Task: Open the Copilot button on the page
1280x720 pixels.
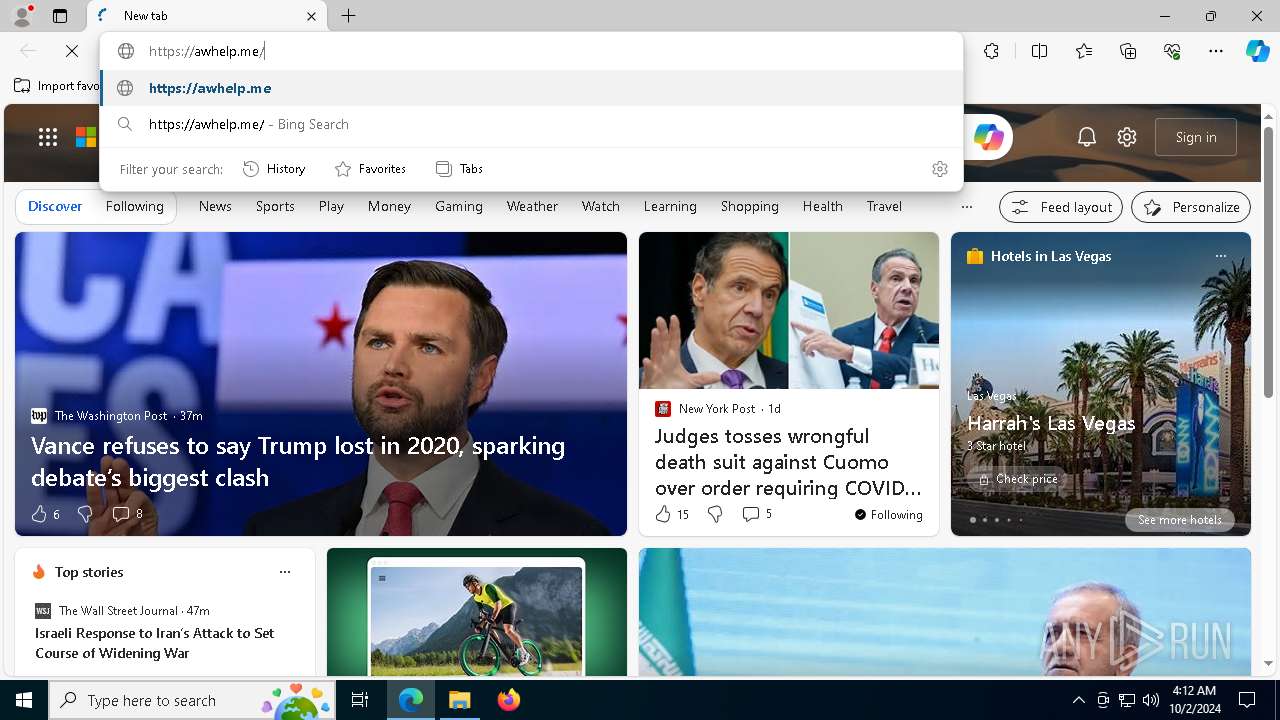Action: 989,137
